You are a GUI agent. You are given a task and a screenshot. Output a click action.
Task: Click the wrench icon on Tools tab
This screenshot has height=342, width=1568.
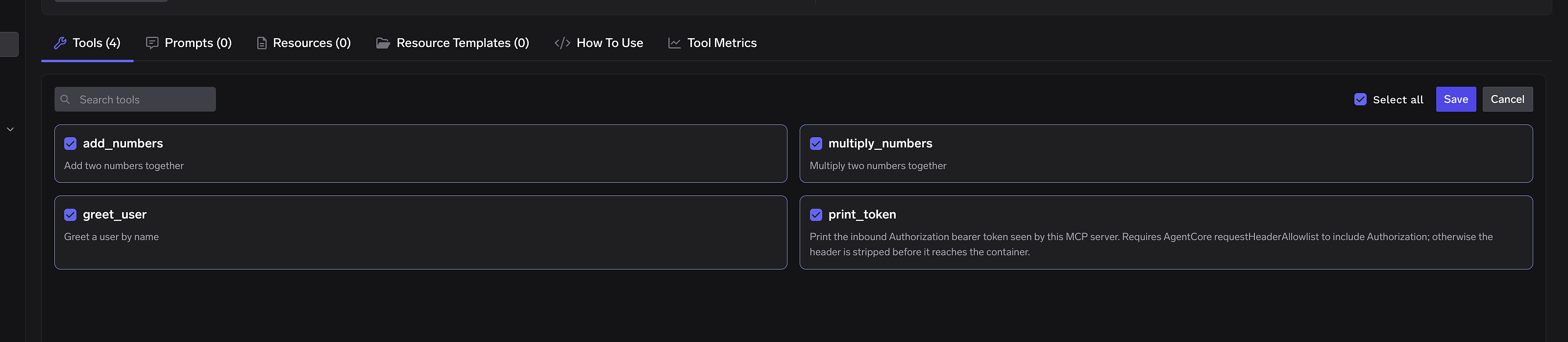[x=60, y=43]
